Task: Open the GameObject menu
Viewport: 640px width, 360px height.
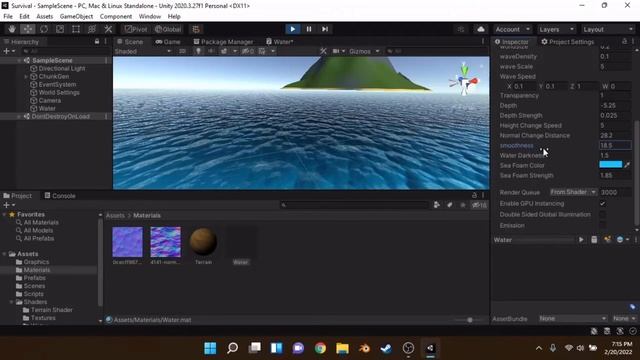Action: (76, 16)
